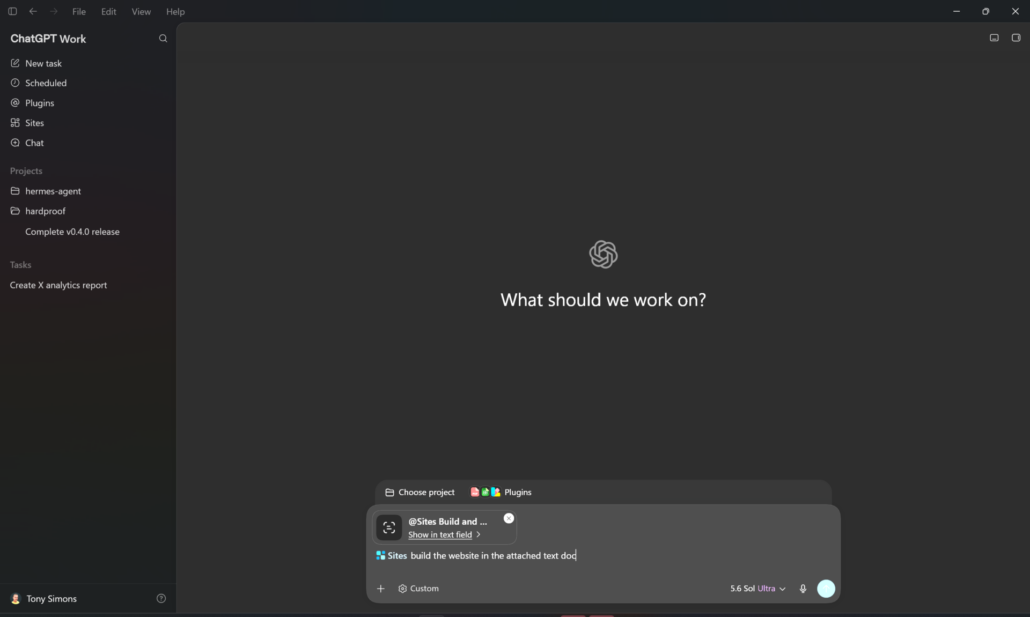Start voice dictation with microphone icon
This screenshot has height=617, width=1030.
803,588
